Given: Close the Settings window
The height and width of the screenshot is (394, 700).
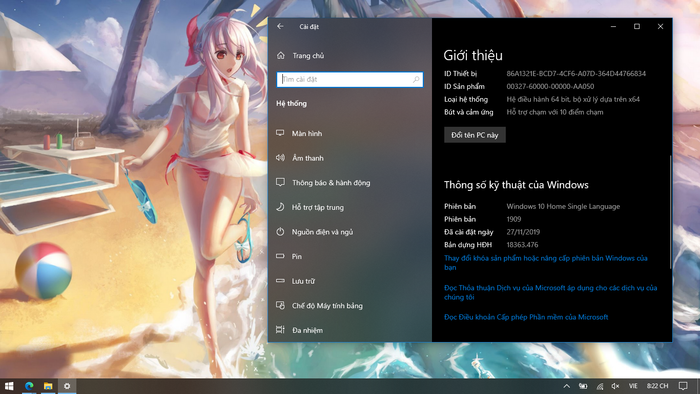Looking at the screenshot, I should pos(660,26).
